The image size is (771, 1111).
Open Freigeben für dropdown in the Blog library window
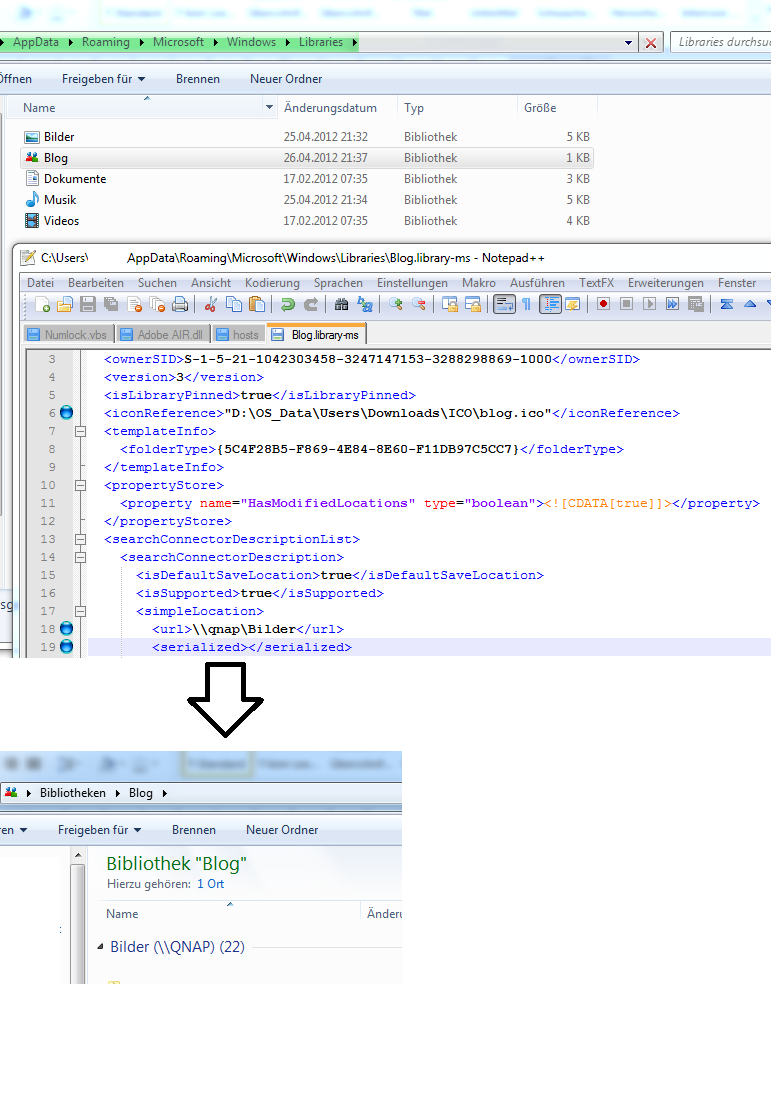(99, 830)
